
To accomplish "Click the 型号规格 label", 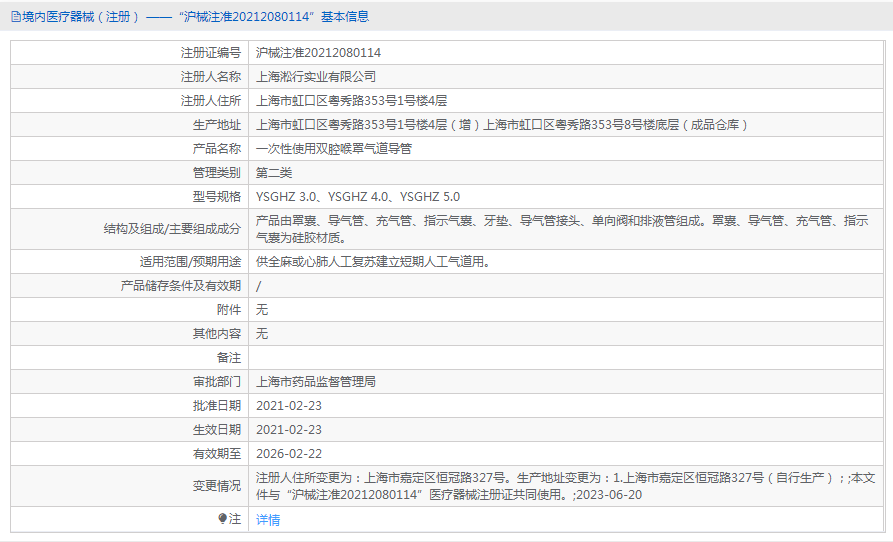I will click(217, 196).
